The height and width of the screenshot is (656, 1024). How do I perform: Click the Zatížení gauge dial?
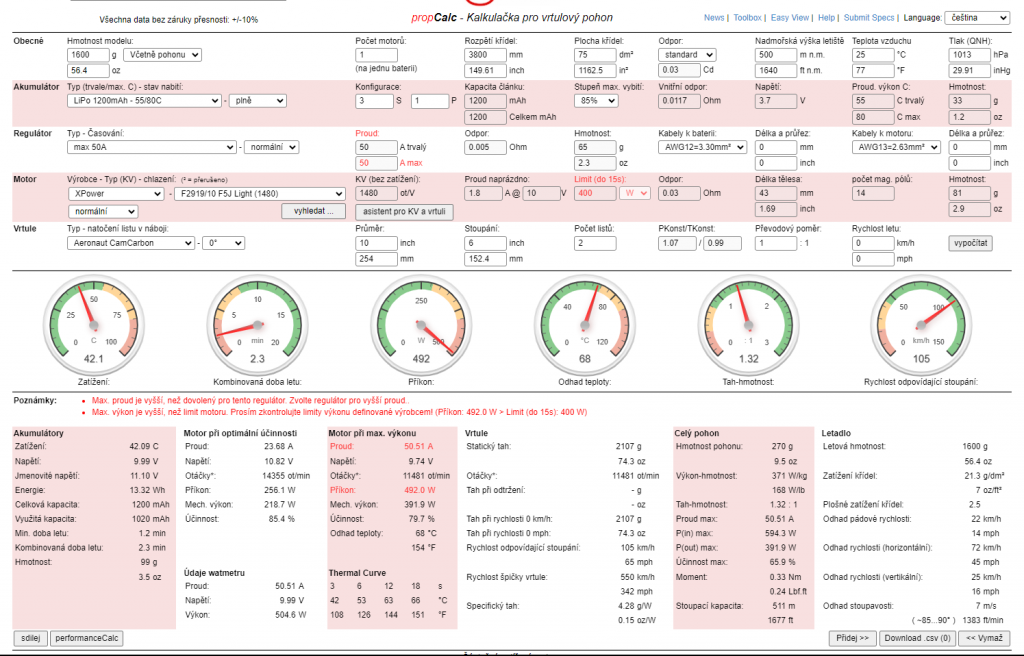(x=93, y=323)
